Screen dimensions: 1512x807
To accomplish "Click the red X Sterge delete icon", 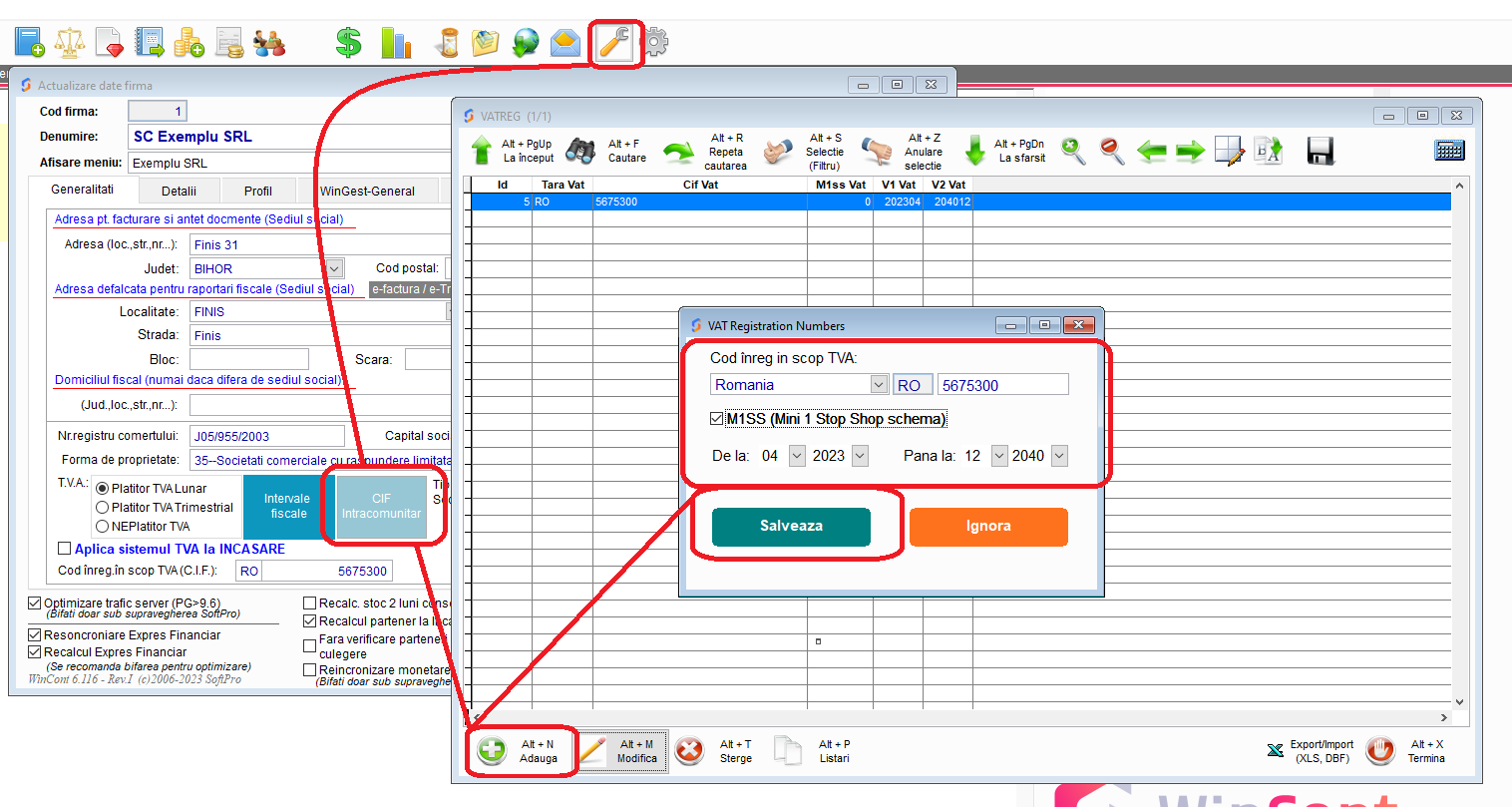I will 689,751.
